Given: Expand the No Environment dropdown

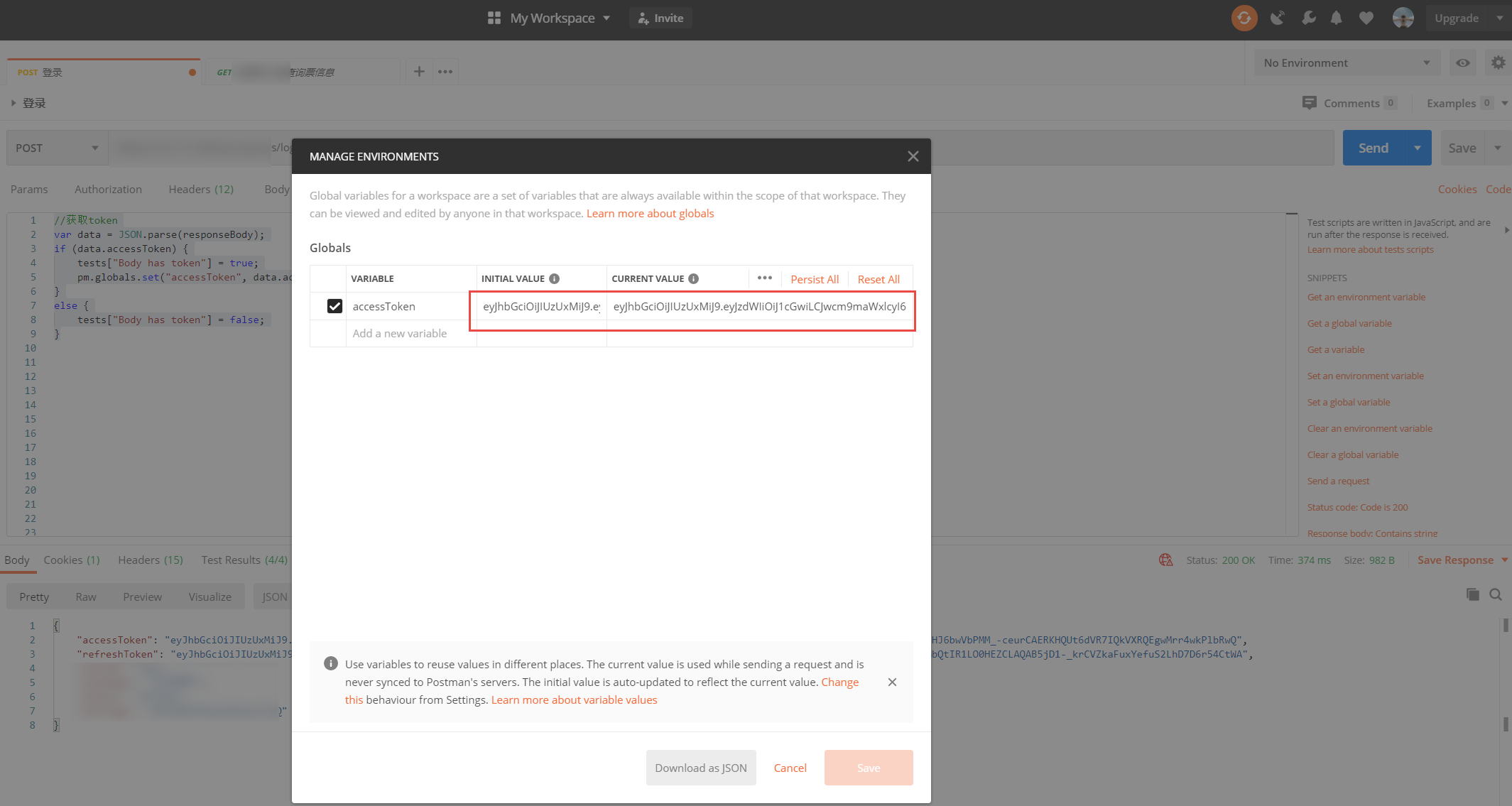Looking at the screenshot, I should click(1346, 63).
